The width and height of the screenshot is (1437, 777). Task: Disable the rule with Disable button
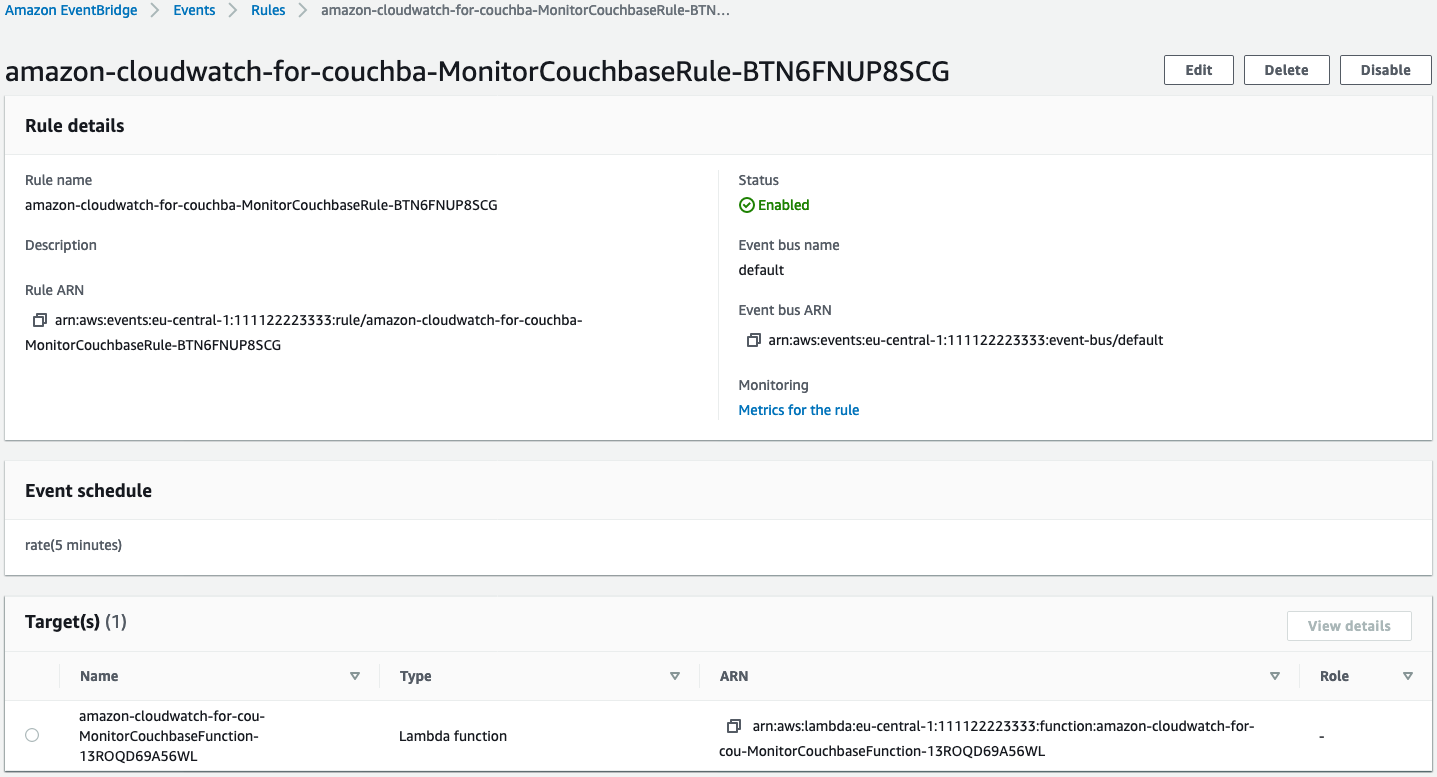pyautogui.click(x=1386, y=70)
